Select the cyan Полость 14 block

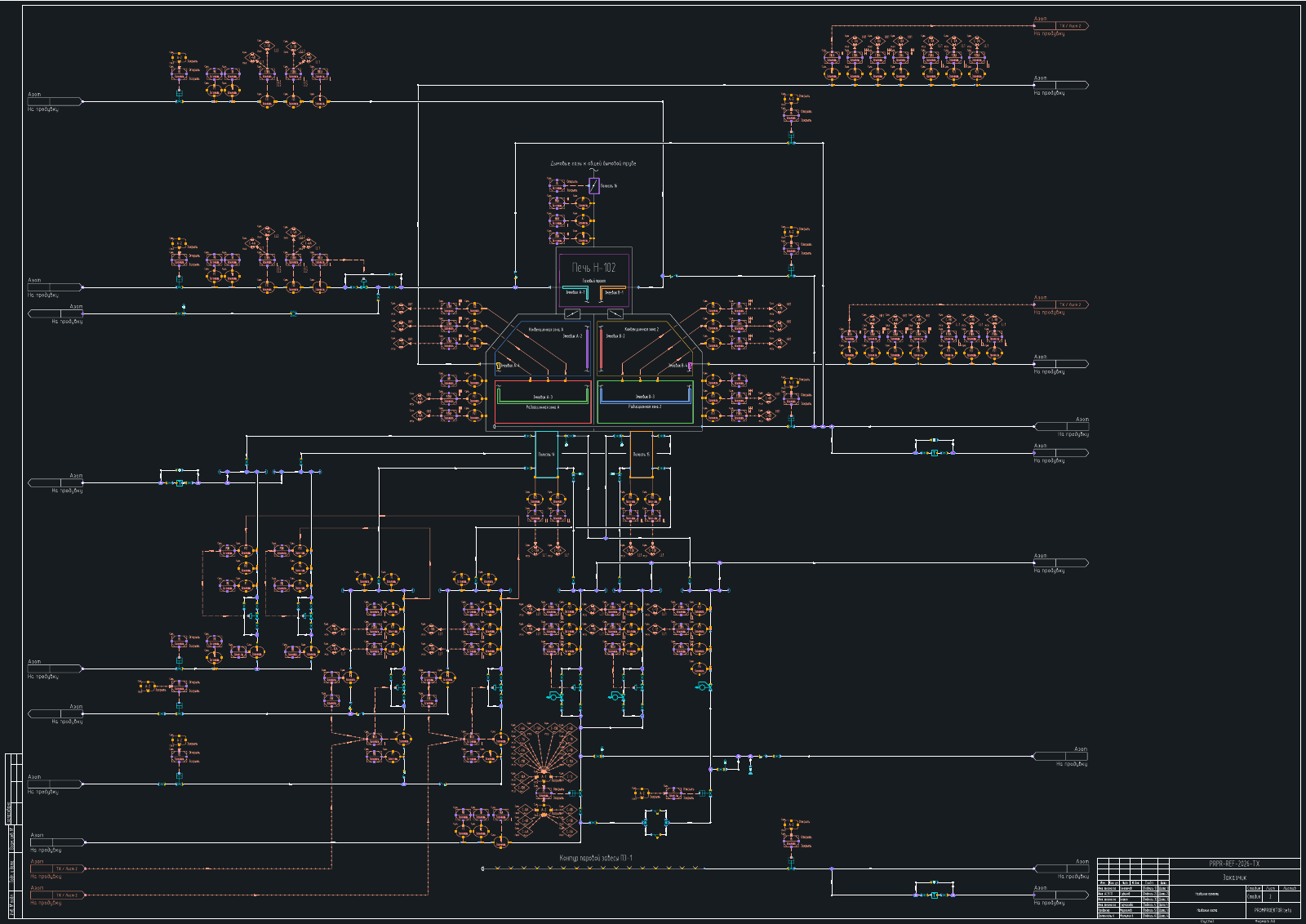pos(546,455)
